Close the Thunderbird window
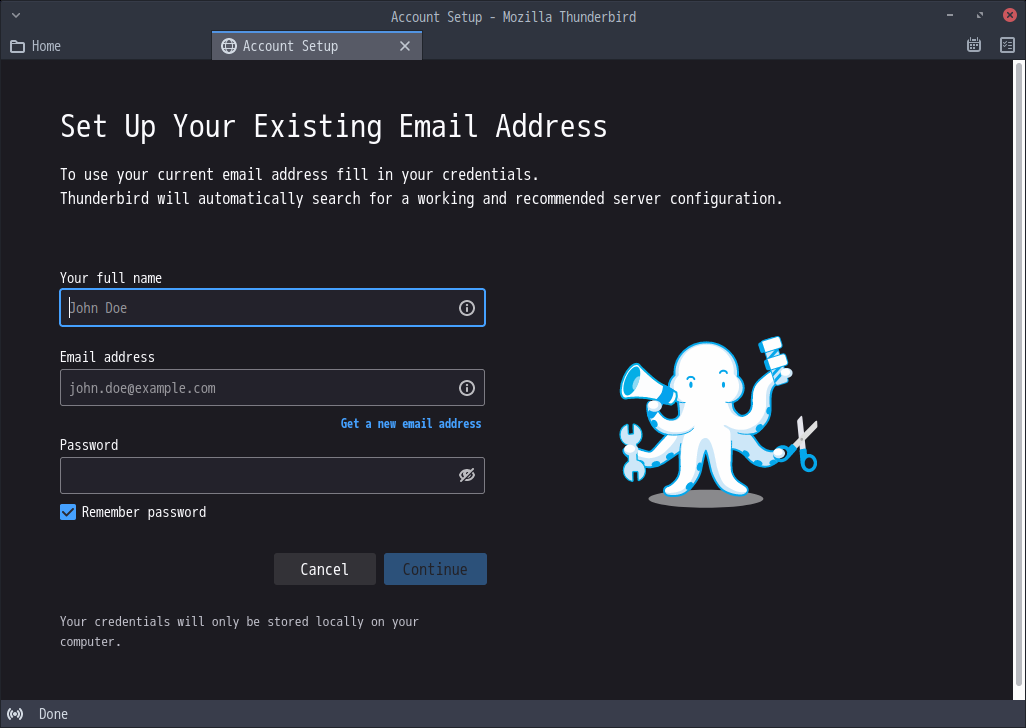Screen dimensions: 1026x728 [1010, 15]
